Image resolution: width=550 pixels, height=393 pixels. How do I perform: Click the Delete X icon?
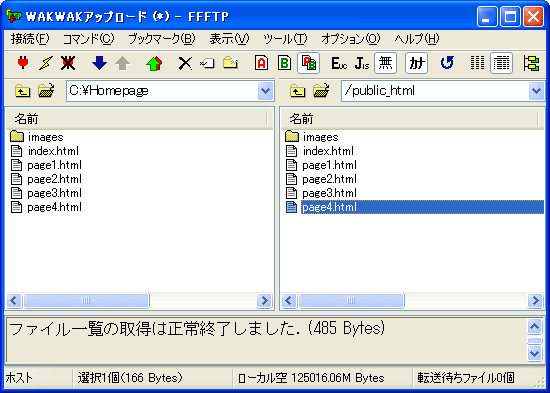coord(185,64)
